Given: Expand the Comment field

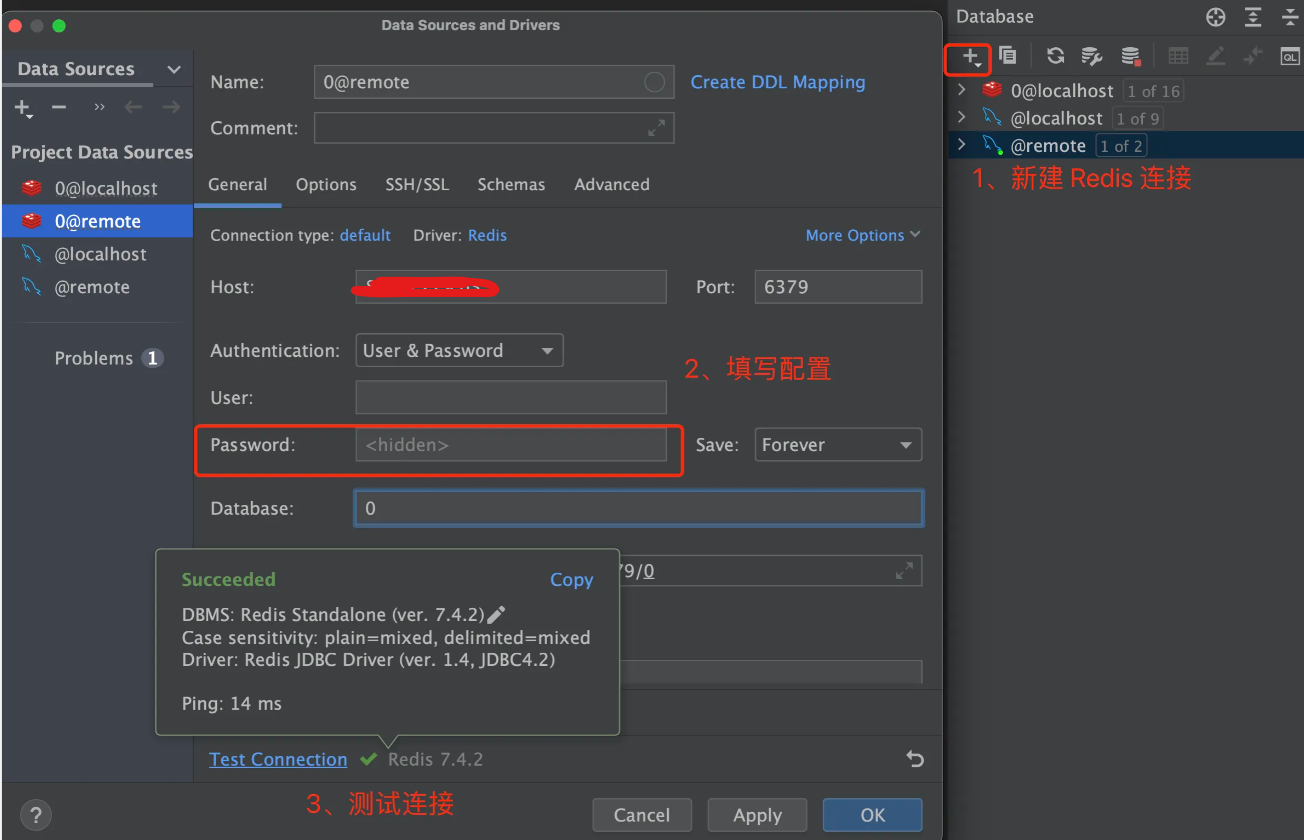Looking at the screenshot, I should tap(656, 128).
